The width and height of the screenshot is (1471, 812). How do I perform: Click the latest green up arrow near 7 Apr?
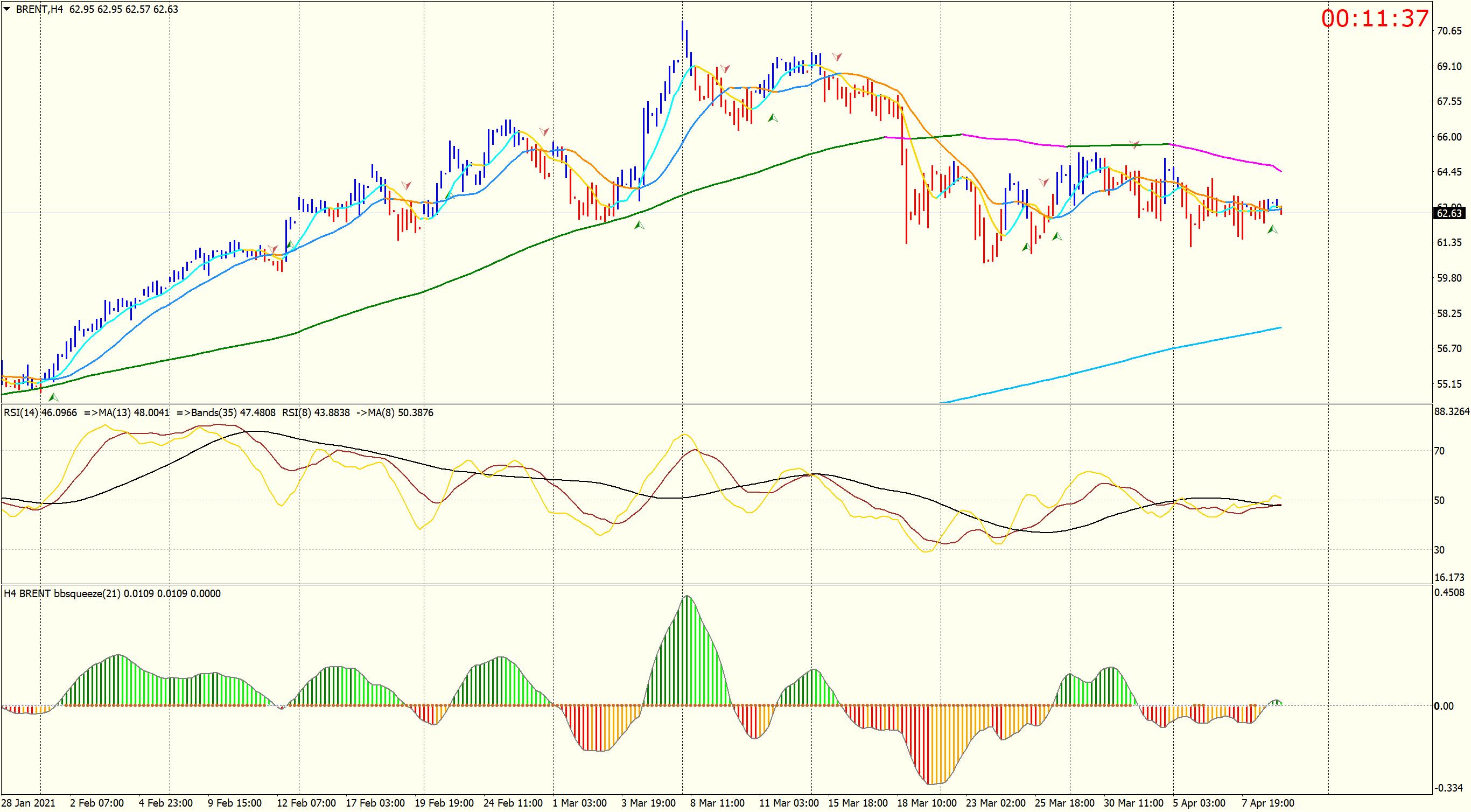(x=1272, y=229)
